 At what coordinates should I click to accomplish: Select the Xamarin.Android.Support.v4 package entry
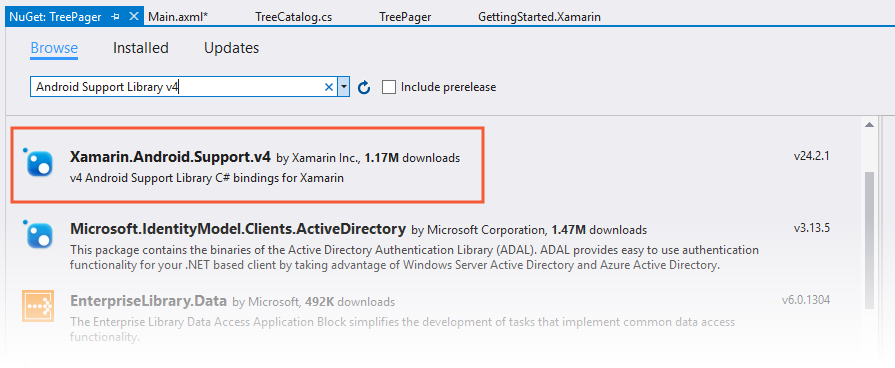pyautogui.click(x=248, y=164)
